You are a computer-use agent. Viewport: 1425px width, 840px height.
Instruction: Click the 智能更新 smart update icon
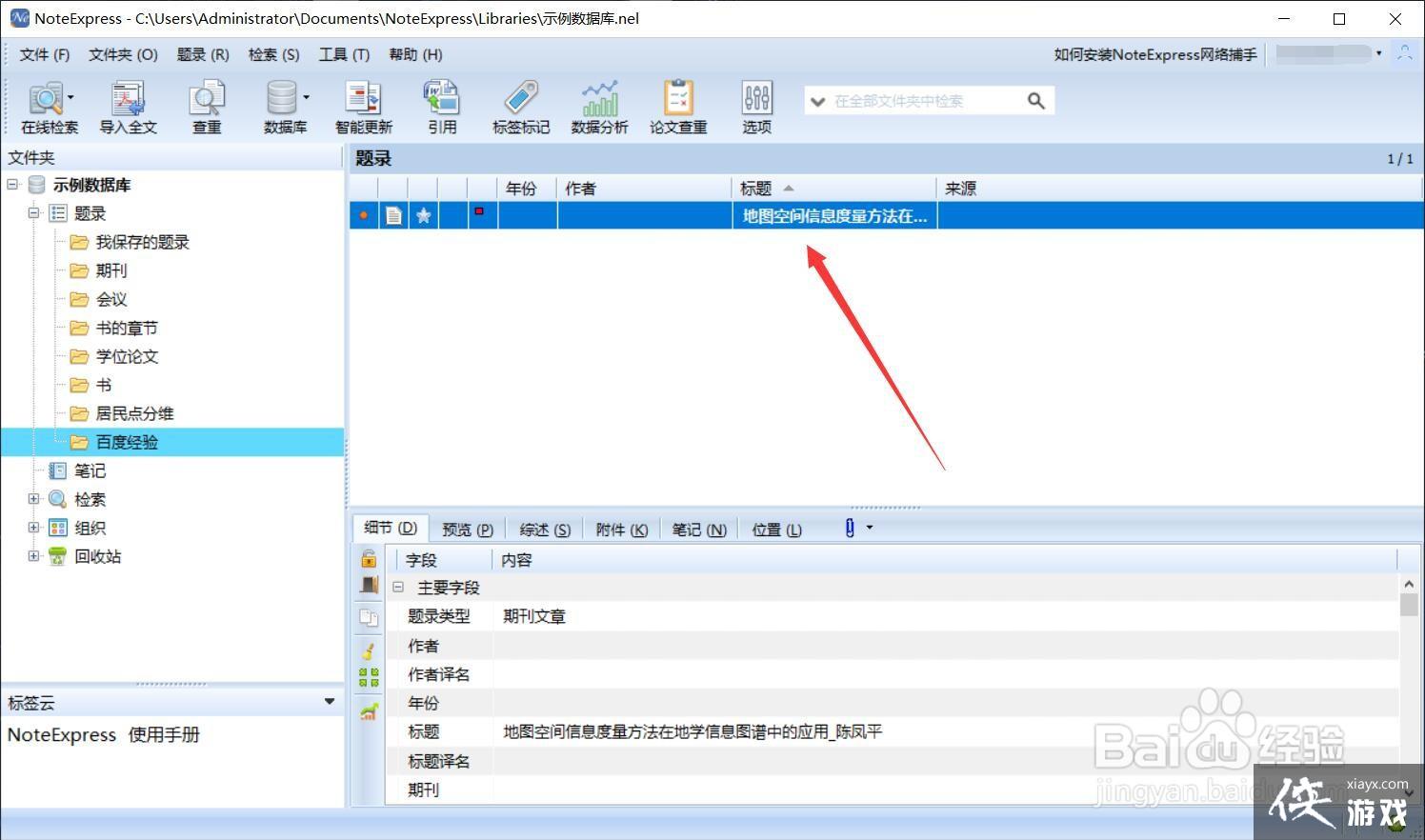point(363,107)
